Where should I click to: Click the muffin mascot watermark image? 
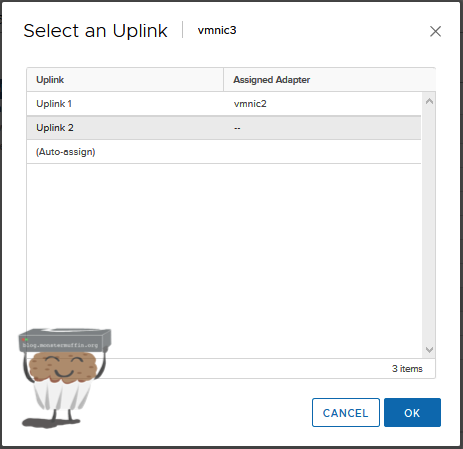(64, 378)
